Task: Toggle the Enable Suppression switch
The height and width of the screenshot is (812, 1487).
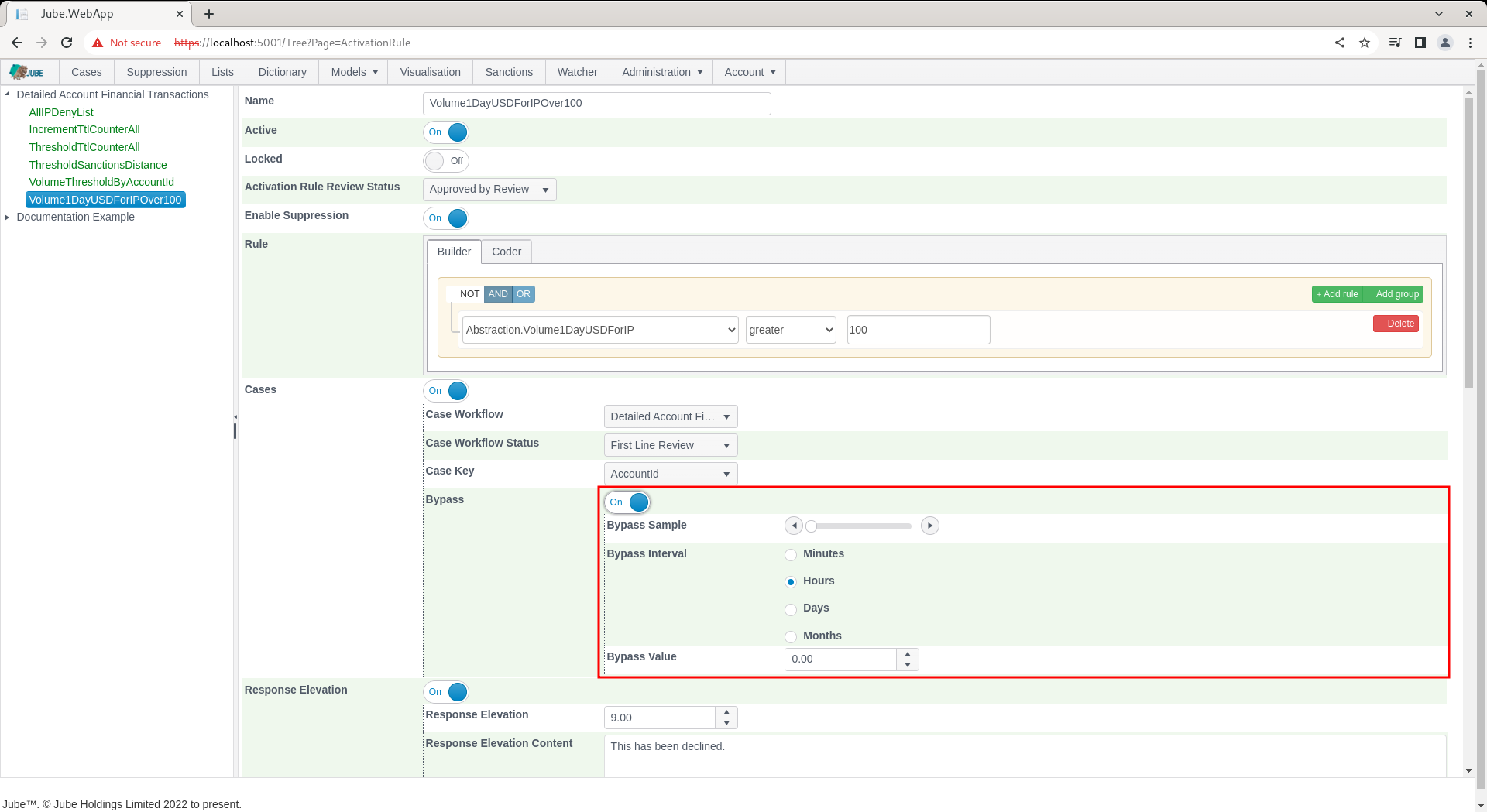Action: pyautogui.click(x=447, y=218)
